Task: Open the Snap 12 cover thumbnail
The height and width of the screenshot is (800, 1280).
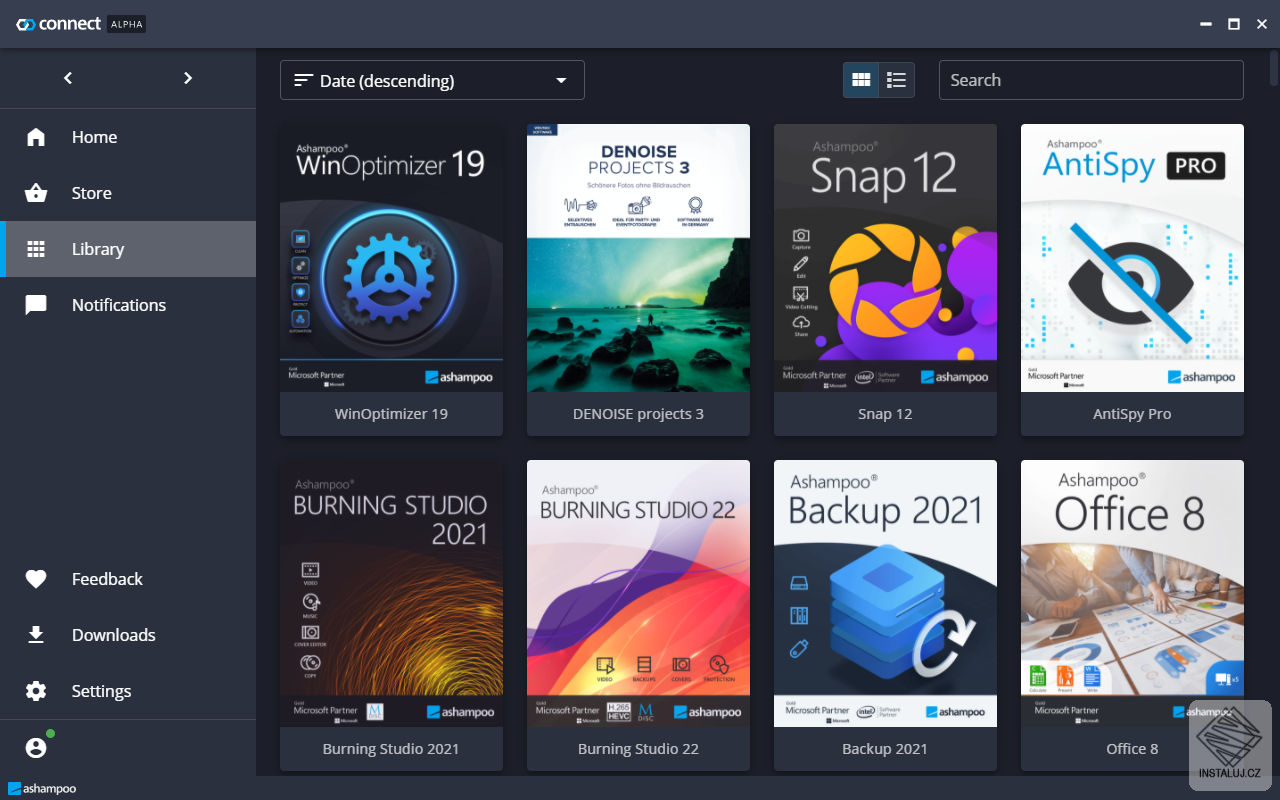Action: [x=885, y=258]
